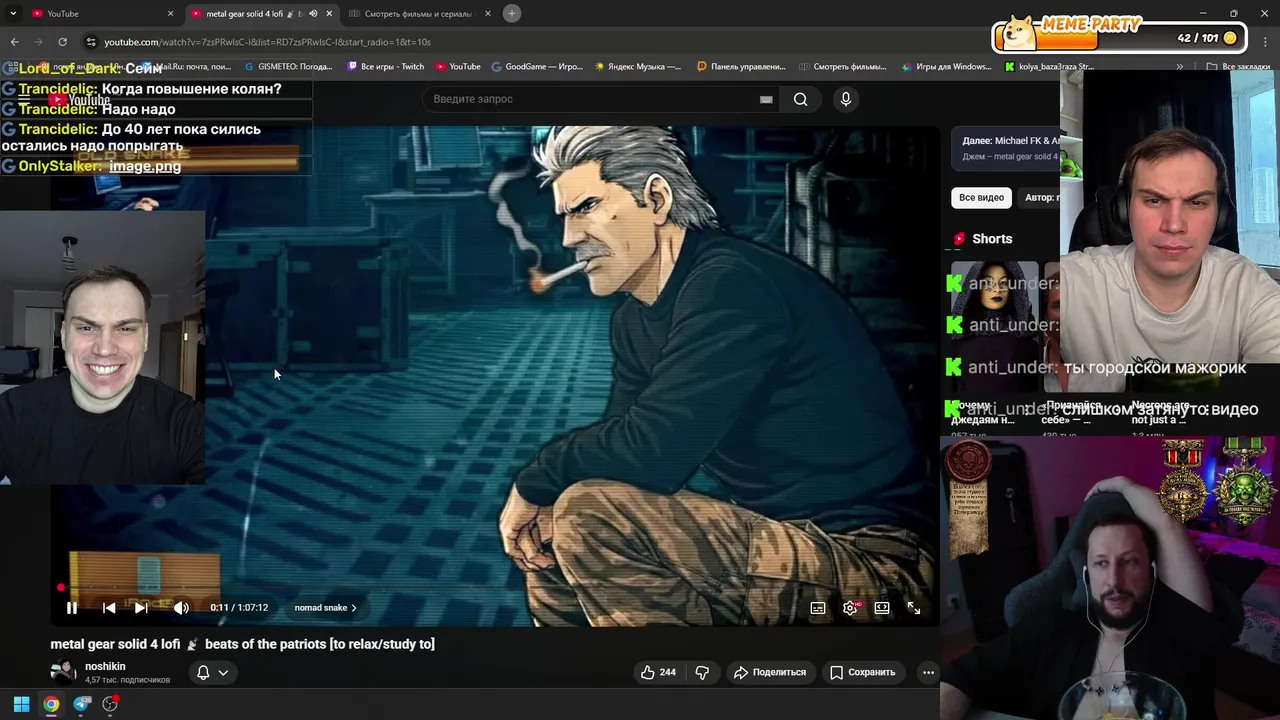This screenshot has width=1280, height=720.
Task: Select the Все видео filter chip
Action: 981,197
